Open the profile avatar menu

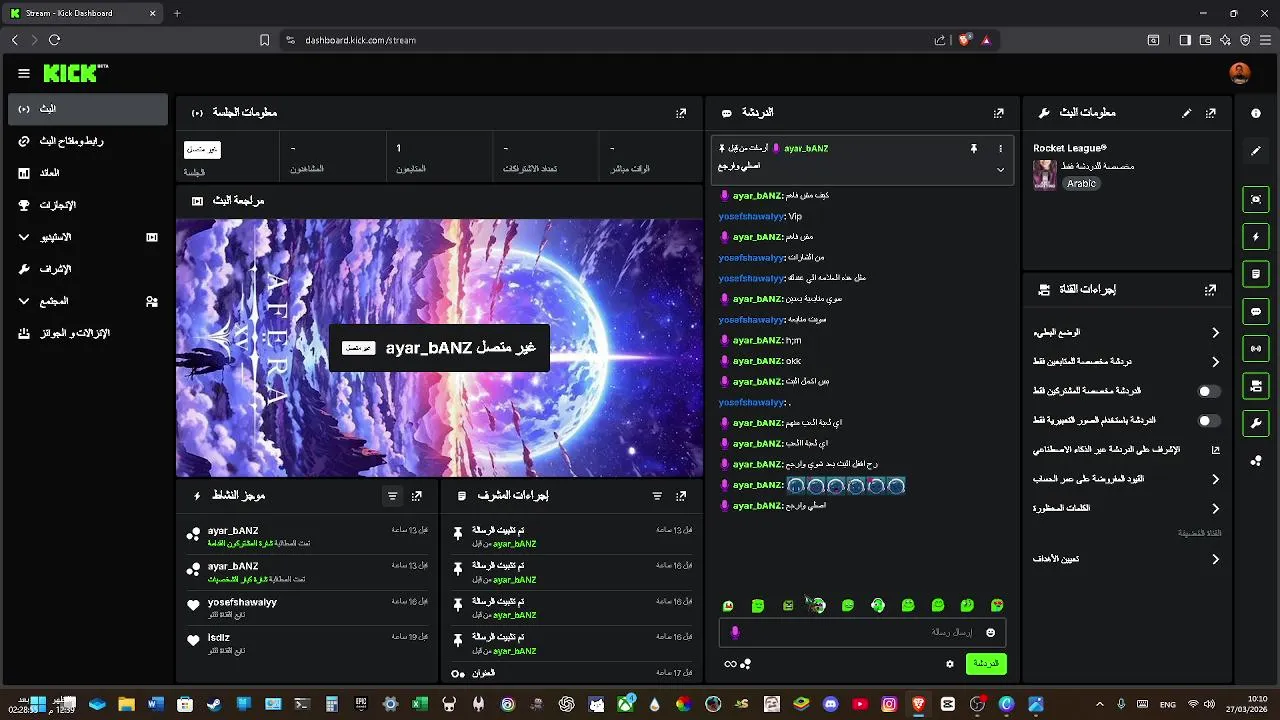click(x=1240, y=73)
